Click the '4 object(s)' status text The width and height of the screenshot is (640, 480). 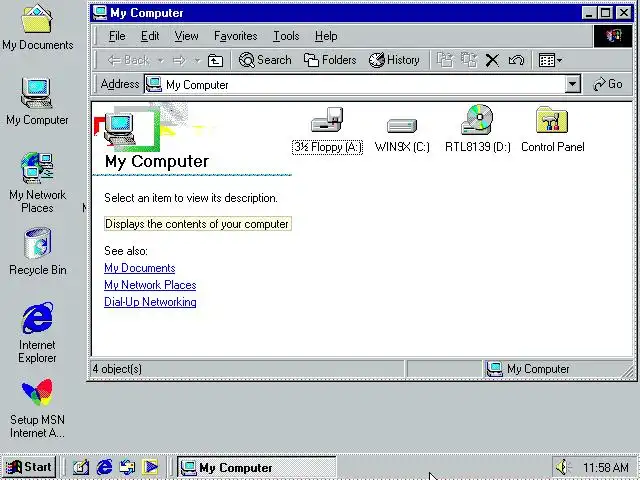tap(118, 369)
